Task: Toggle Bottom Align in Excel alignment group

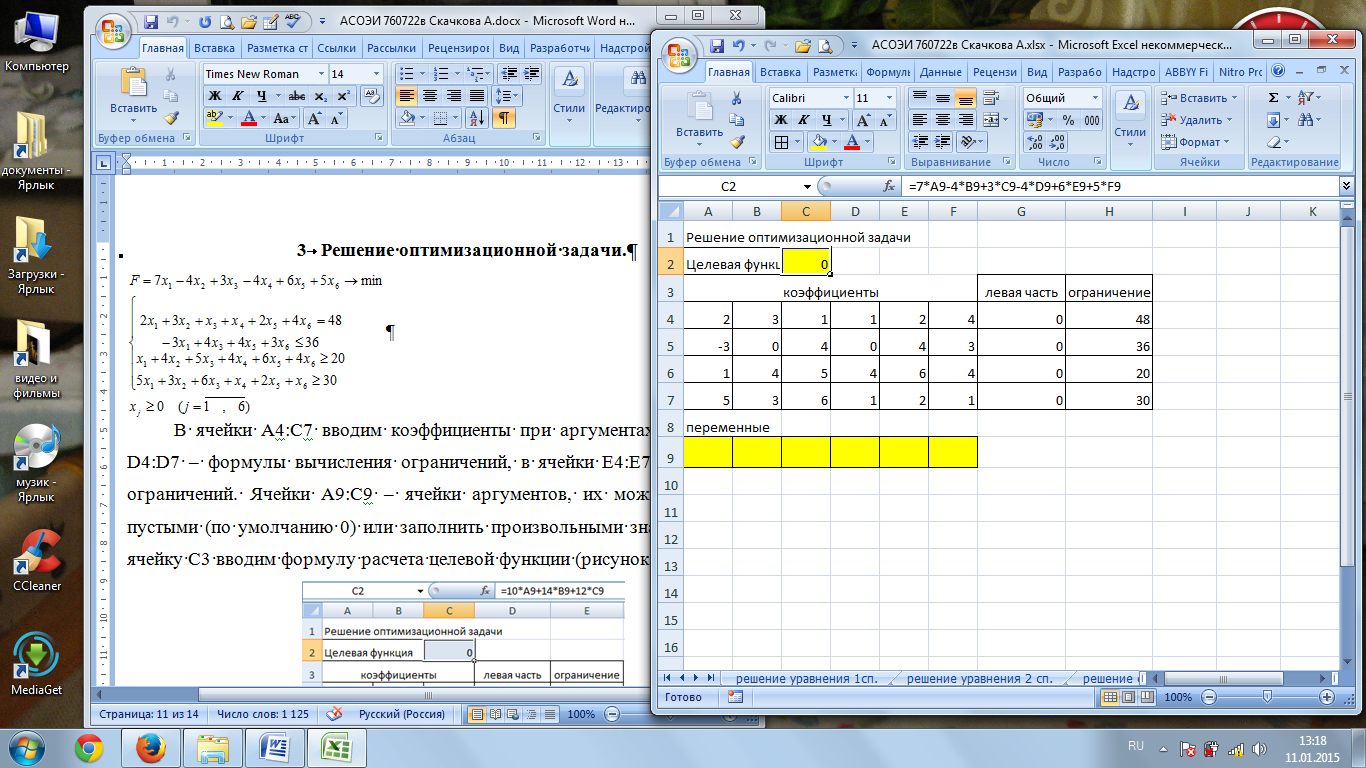Action: (x=966, y=98)
